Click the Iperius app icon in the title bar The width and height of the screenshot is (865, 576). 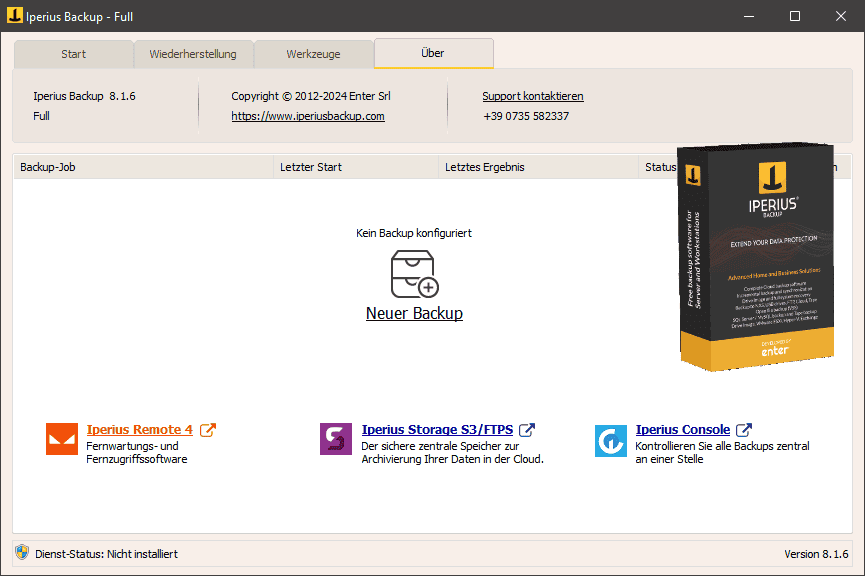pos(15,15)
